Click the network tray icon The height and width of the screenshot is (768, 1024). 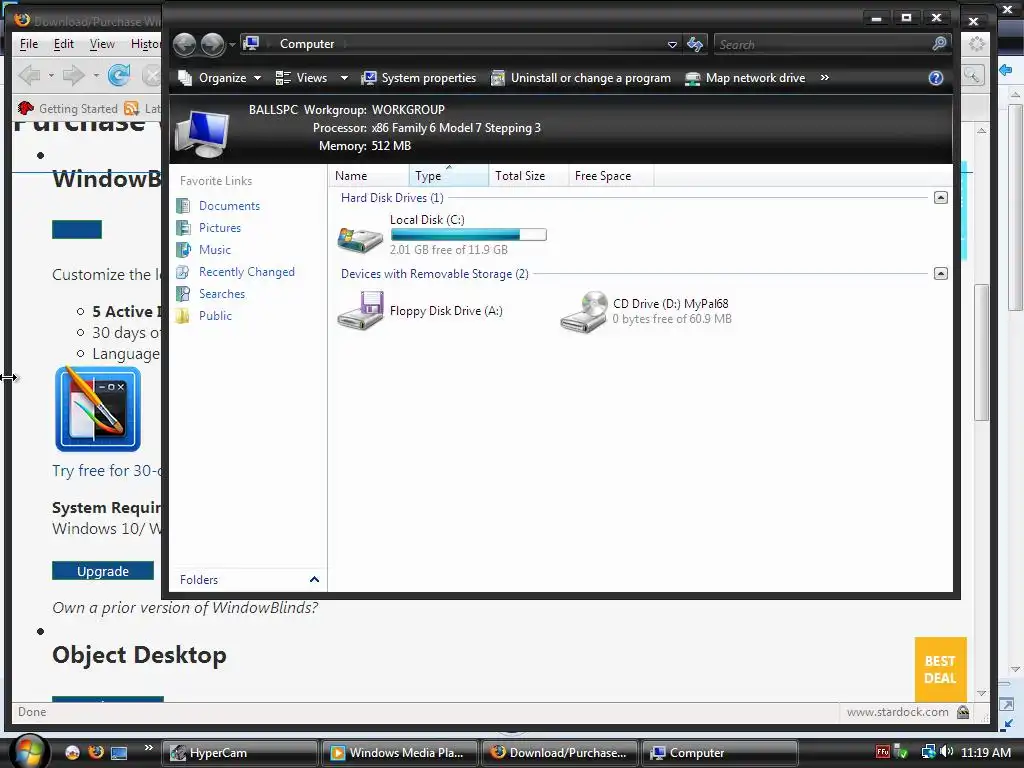(928, 752)
